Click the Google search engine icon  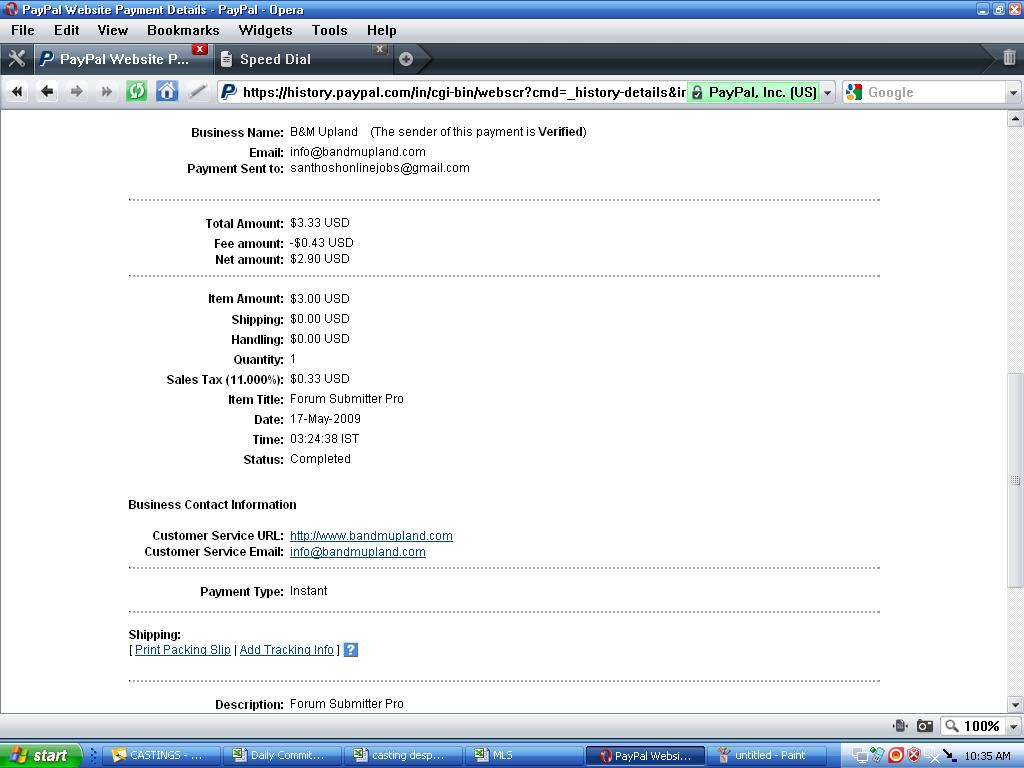pos(854,92)
